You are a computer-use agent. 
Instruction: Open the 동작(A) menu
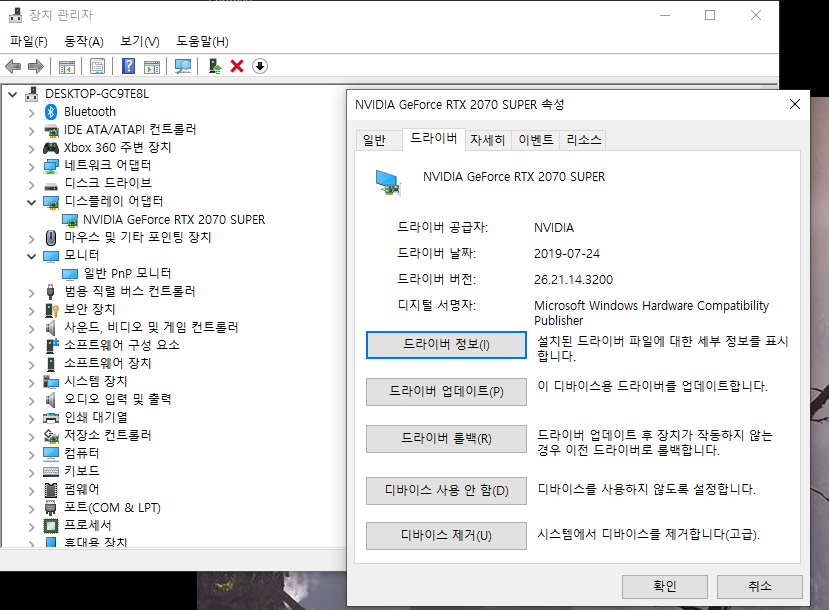click(84, 41)
